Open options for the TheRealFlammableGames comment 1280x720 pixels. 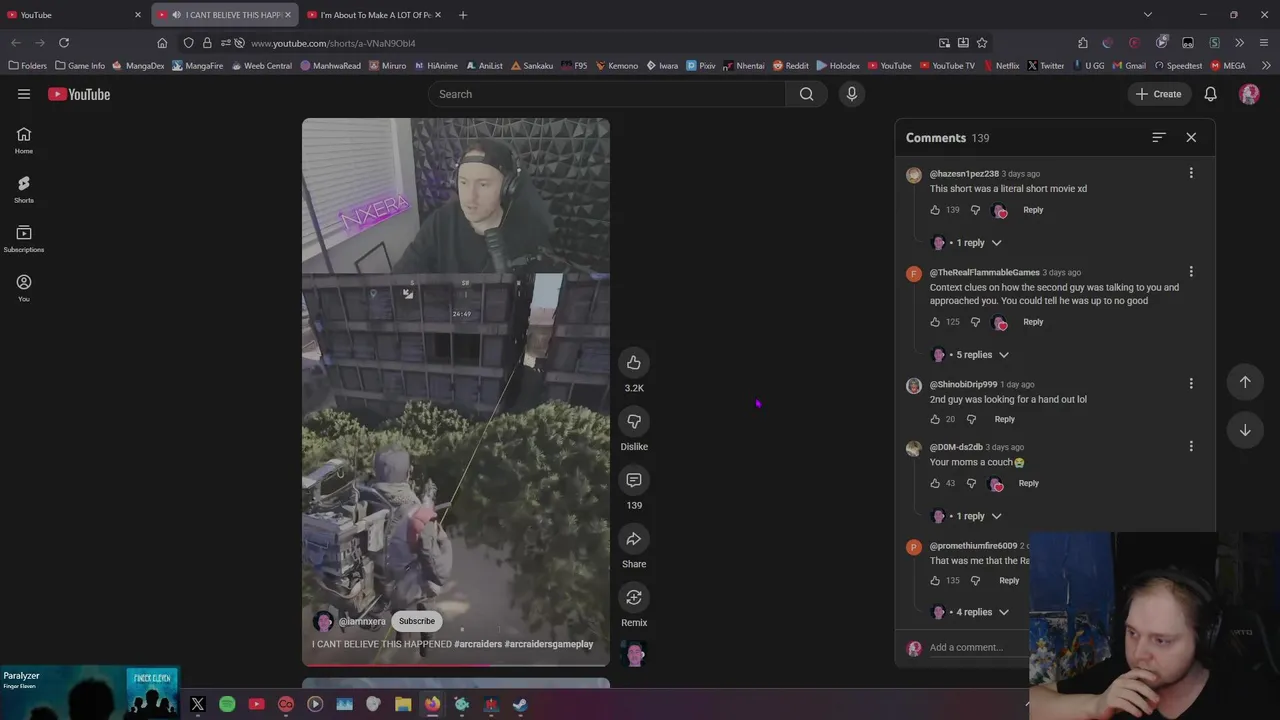pos(1191,272)
